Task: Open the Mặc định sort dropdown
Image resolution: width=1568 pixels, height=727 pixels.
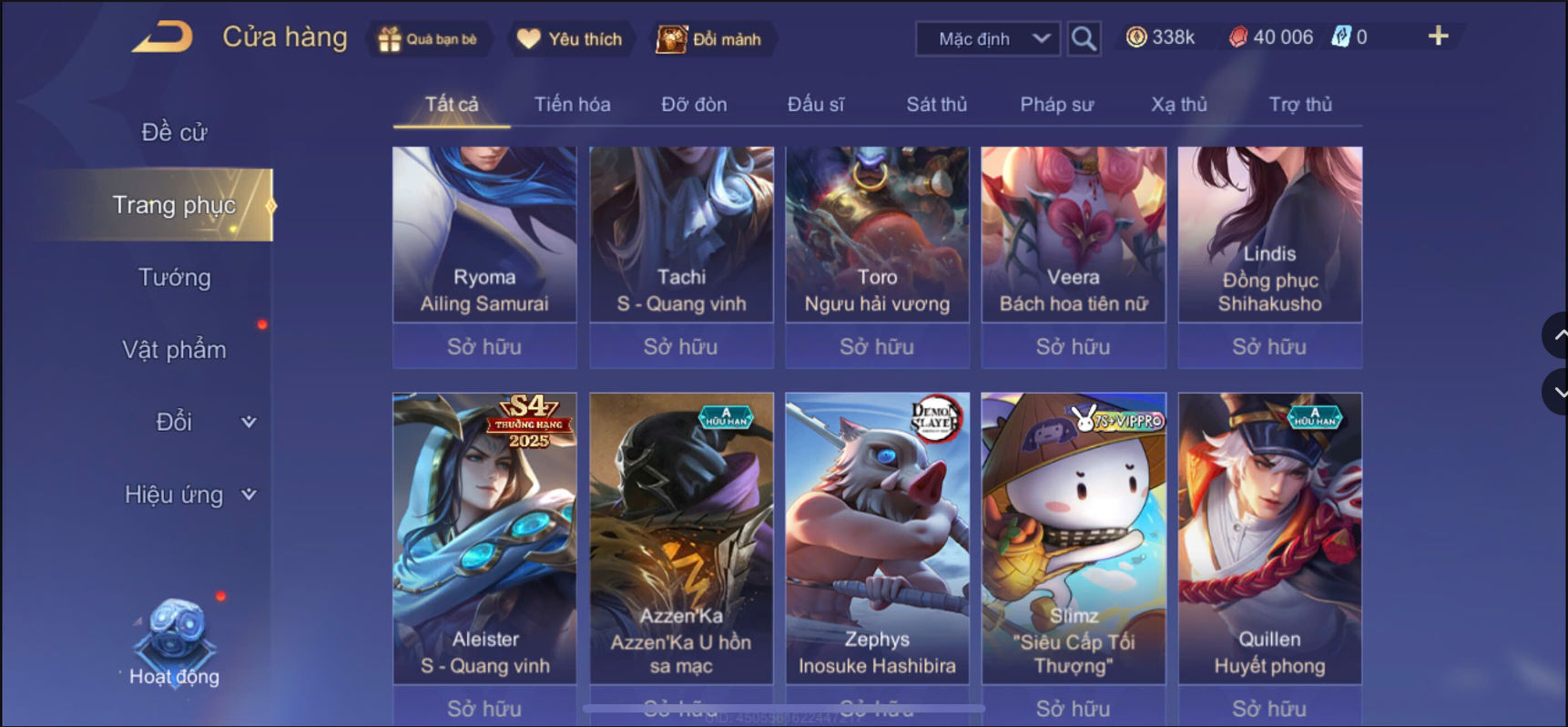Action: click(988, 39)
